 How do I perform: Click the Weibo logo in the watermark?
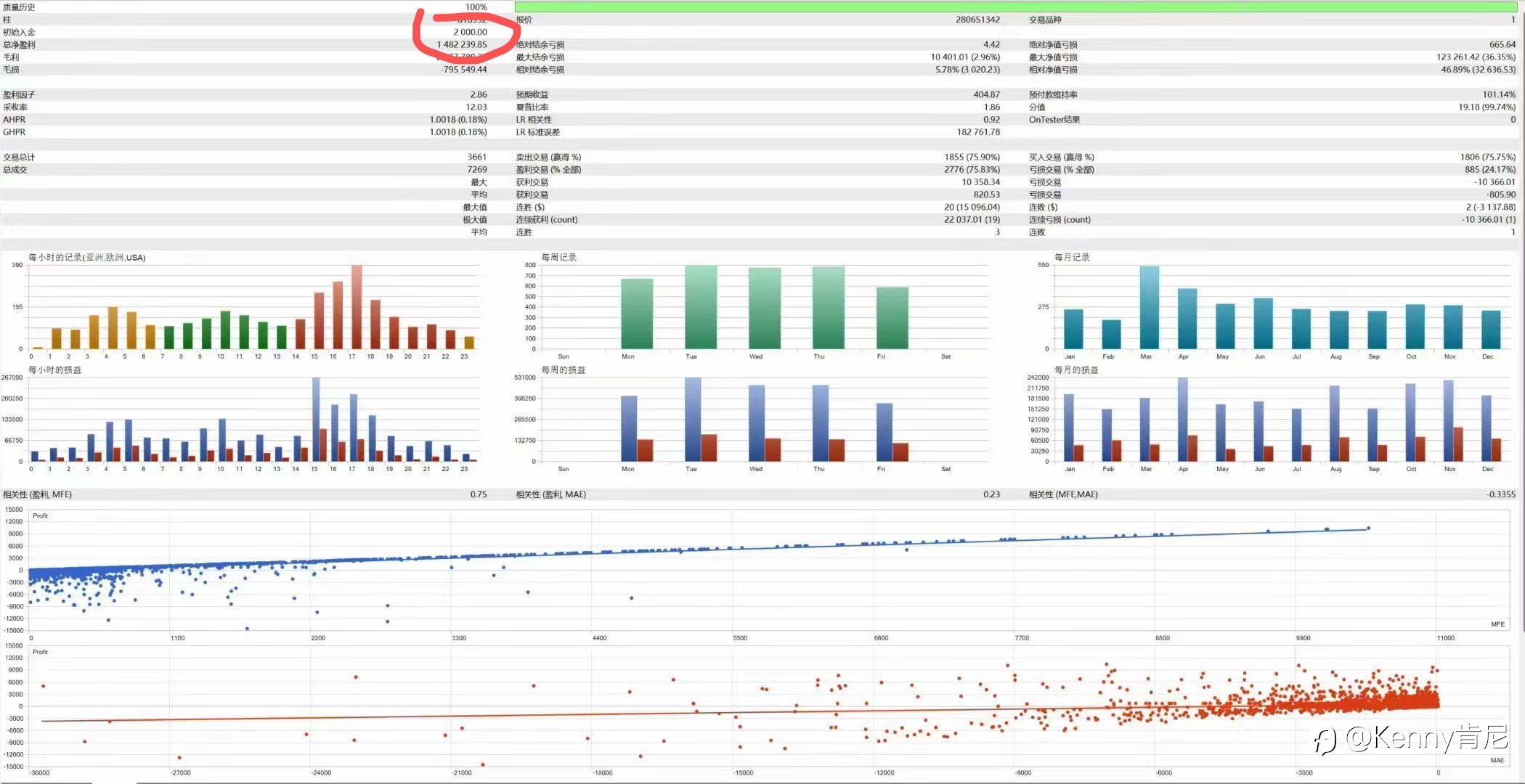(1325, 741)
